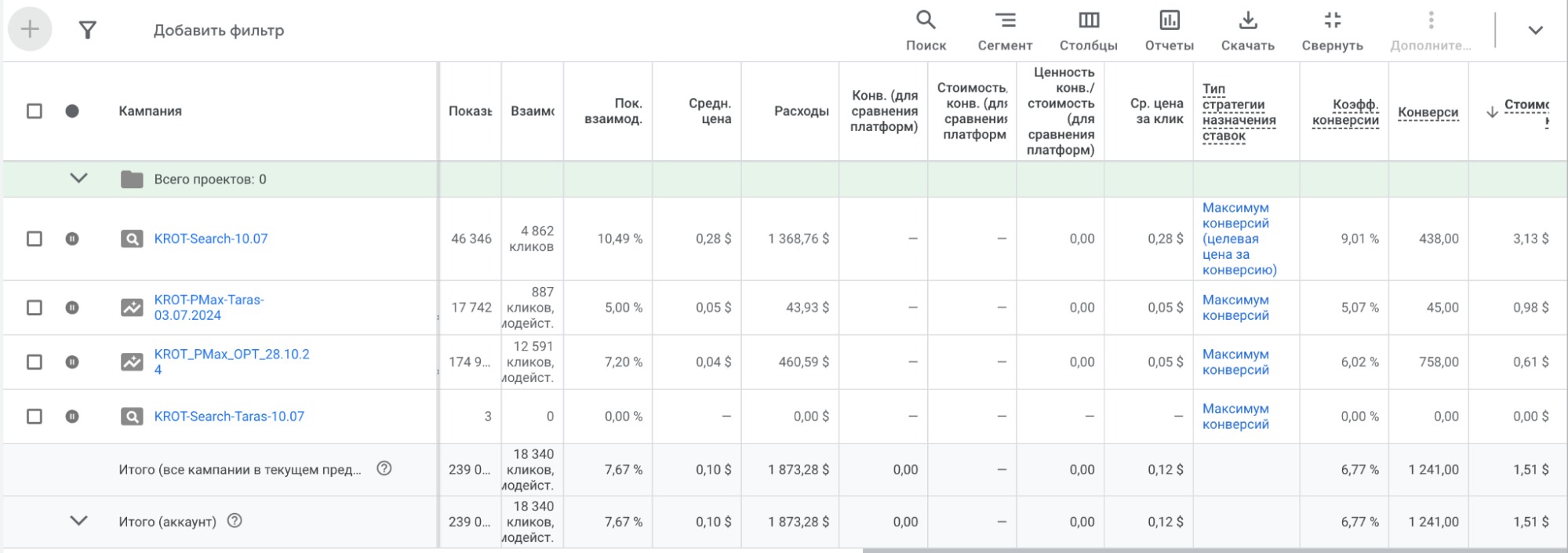Image resolution: width=1568 pixels, height=553 pixels.
Task: Sort by Расходы column header
Action: (x=801, y=111)
